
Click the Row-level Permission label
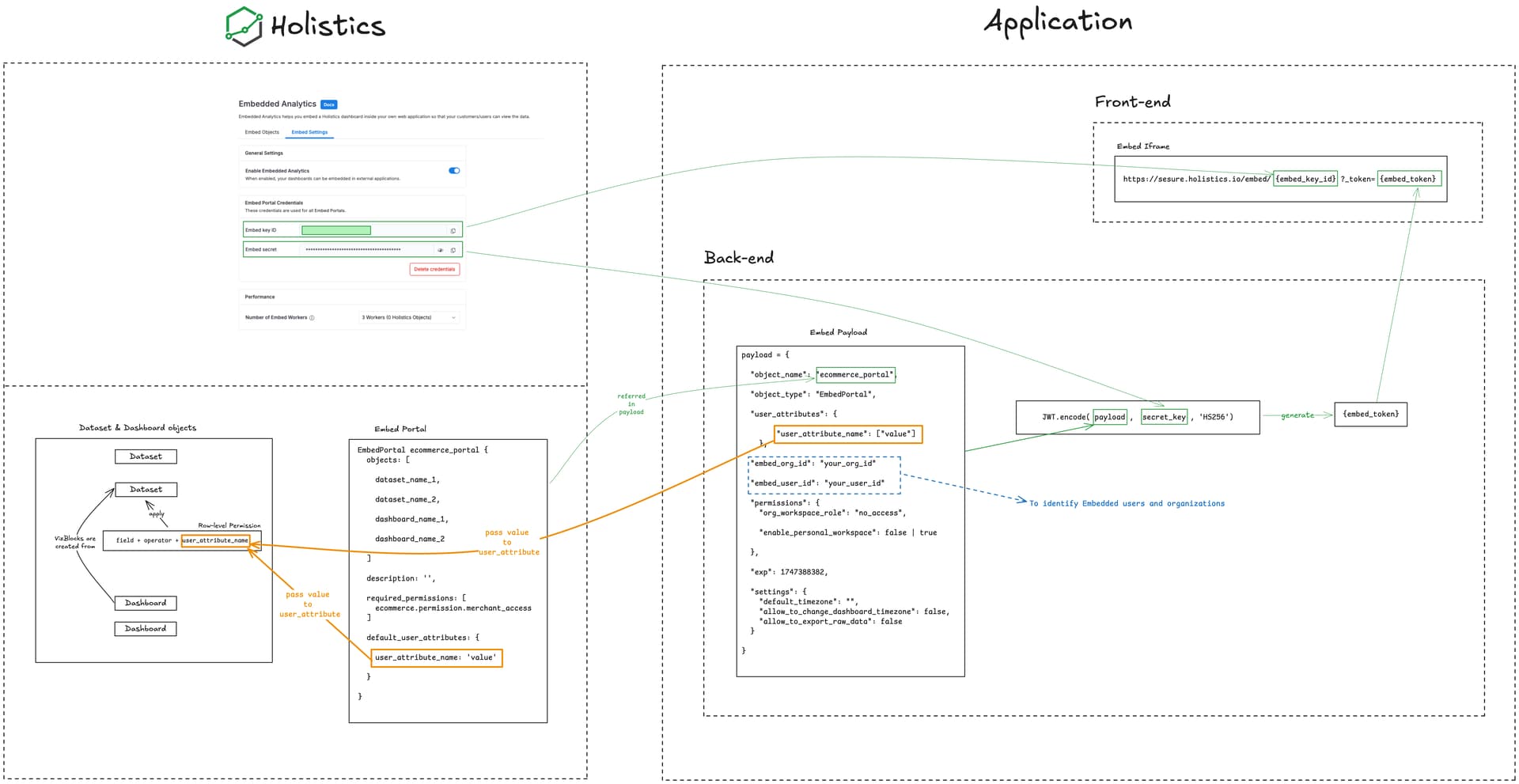pos(229,525)
